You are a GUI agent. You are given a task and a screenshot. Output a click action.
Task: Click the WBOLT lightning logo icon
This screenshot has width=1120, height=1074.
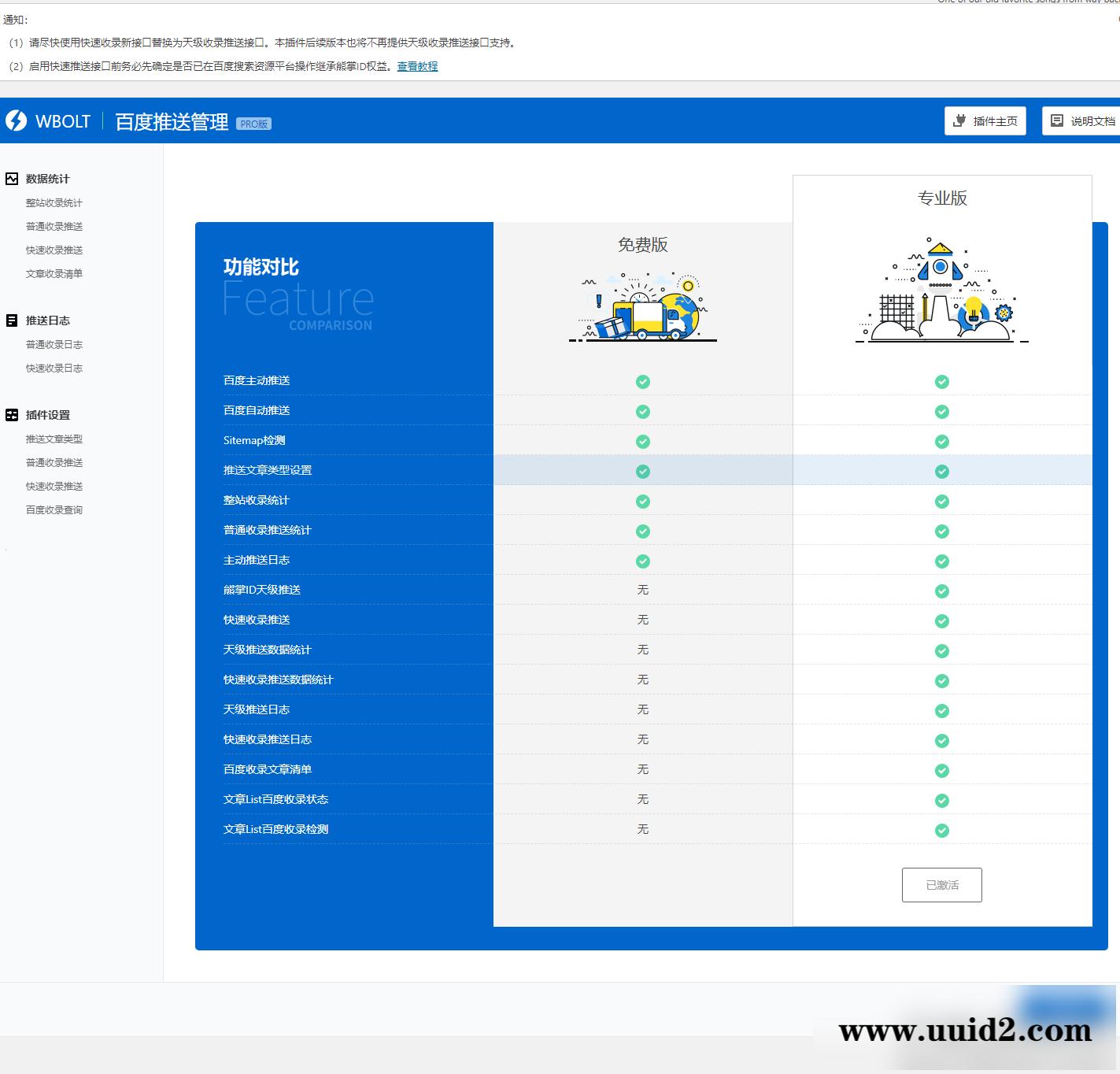(x=16, y=120)
